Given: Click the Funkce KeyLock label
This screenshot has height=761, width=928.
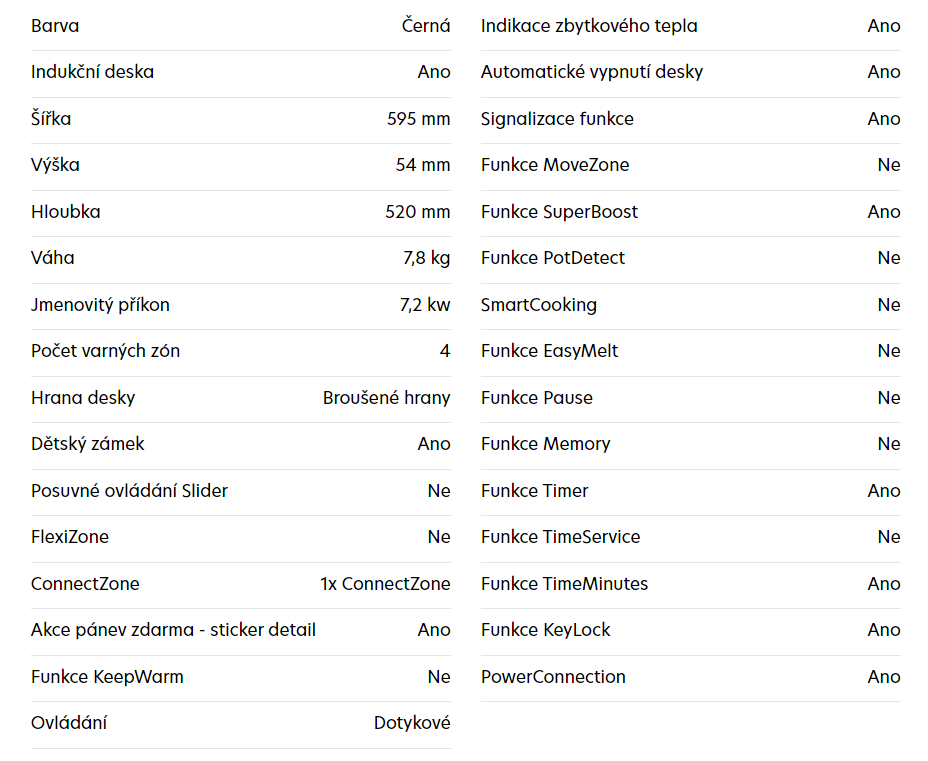Looking at the screenshot, I should pos(545,630).
